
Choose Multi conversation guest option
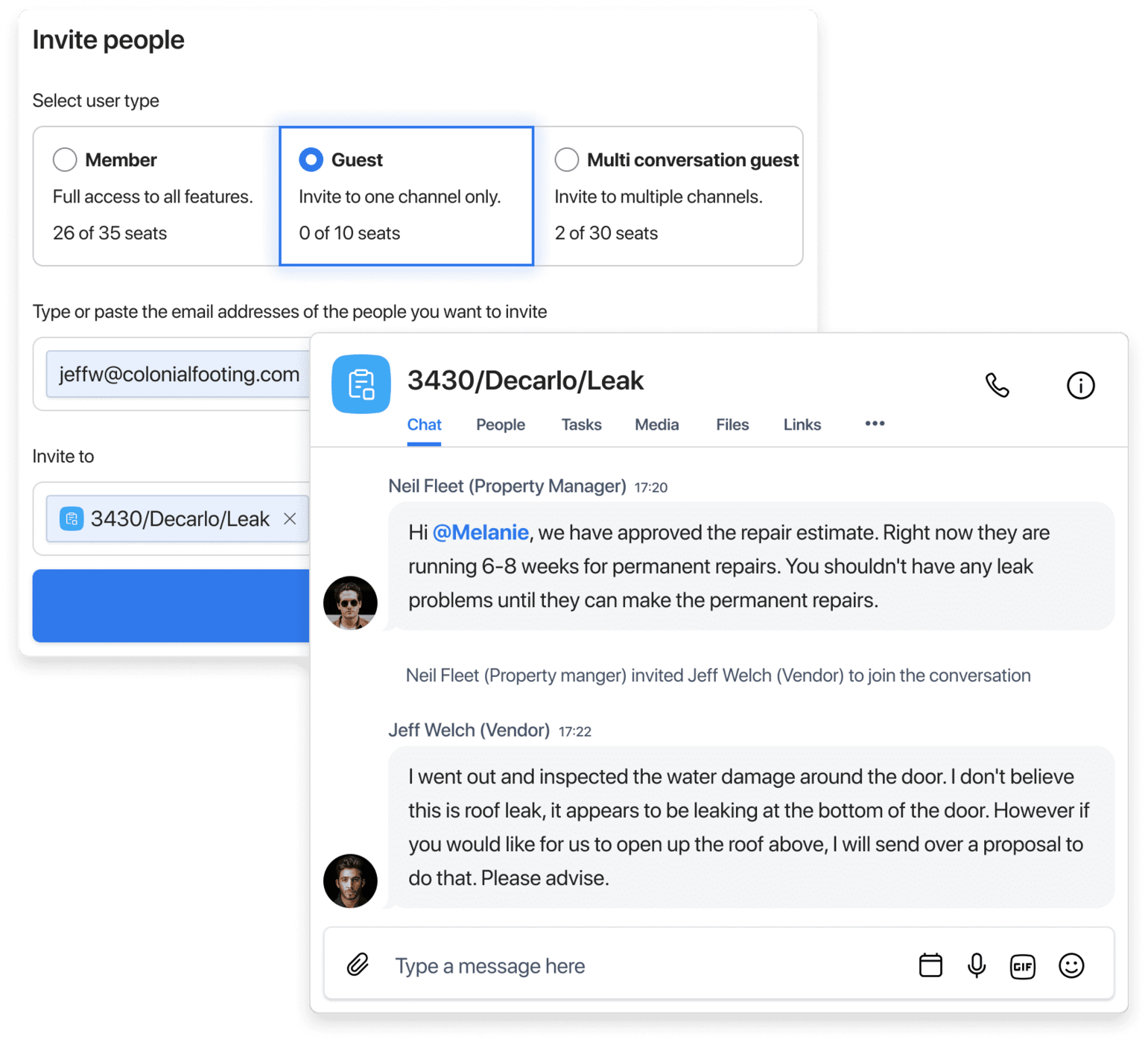[x=567, y=159]
